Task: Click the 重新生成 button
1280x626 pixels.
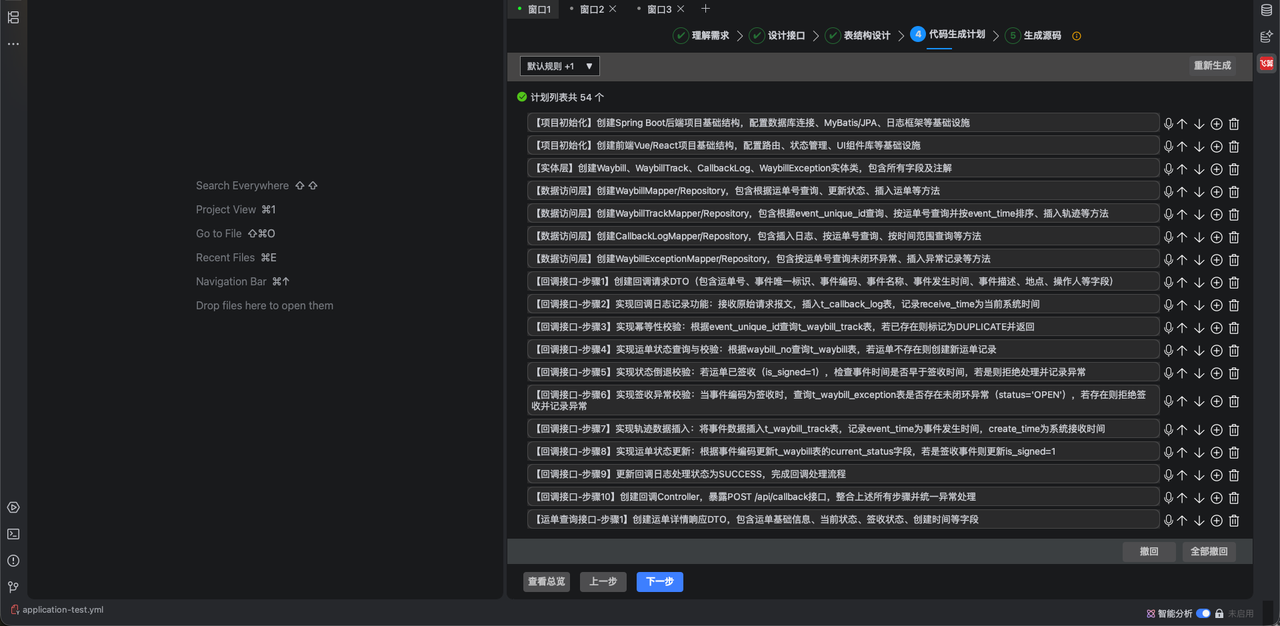Action: [x=1212, y=65]
